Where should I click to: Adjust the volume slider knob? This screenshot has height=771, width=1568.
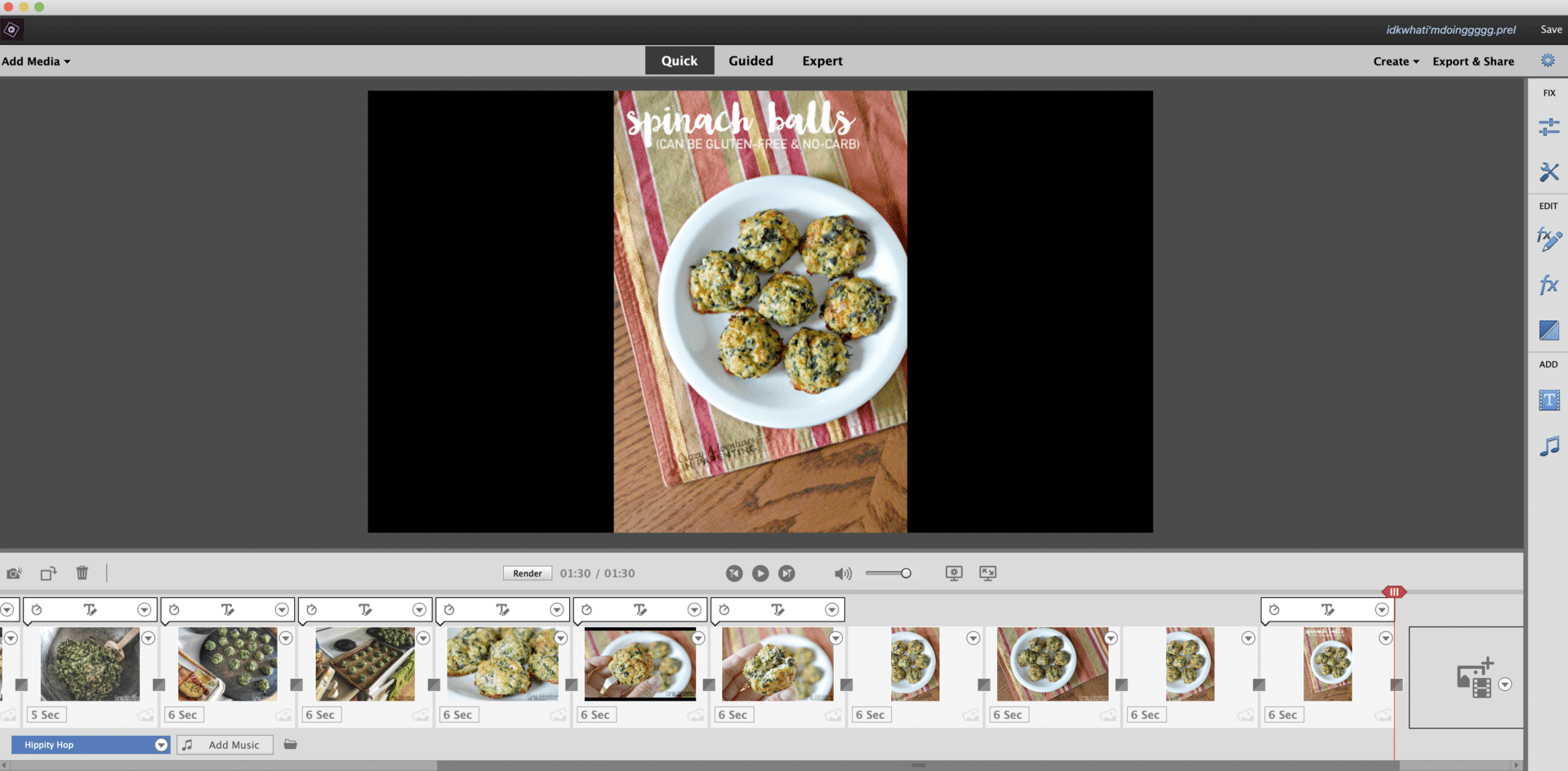tap(906, 573)
